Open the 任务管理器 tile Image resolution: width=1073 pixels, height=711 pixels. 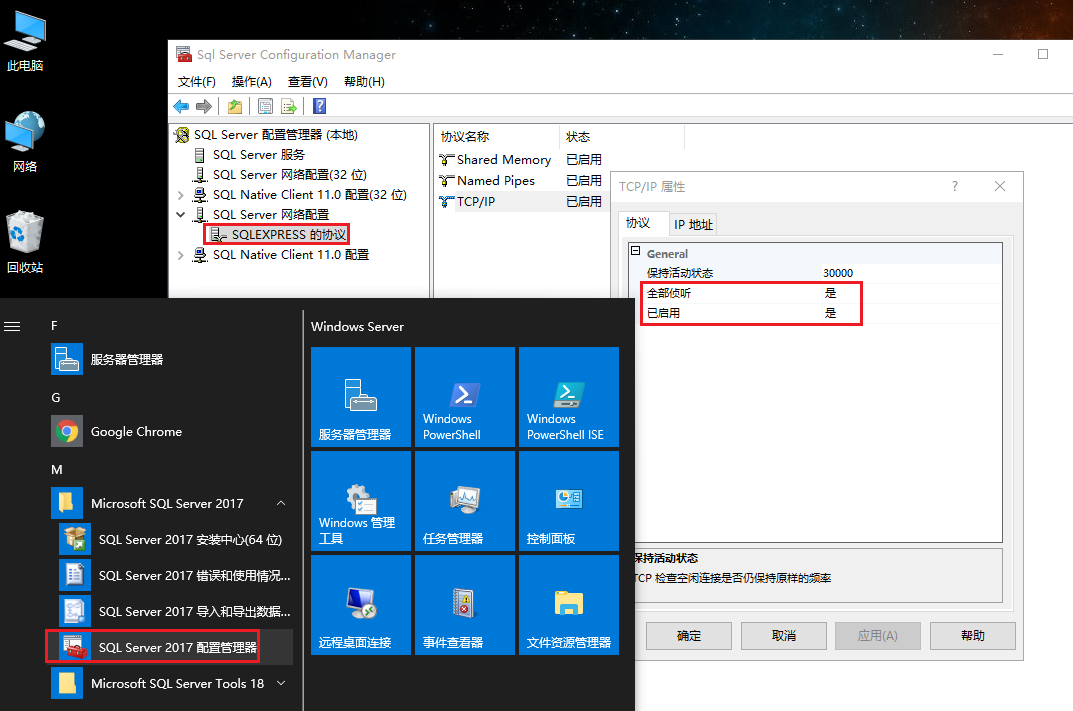(464, 501)
